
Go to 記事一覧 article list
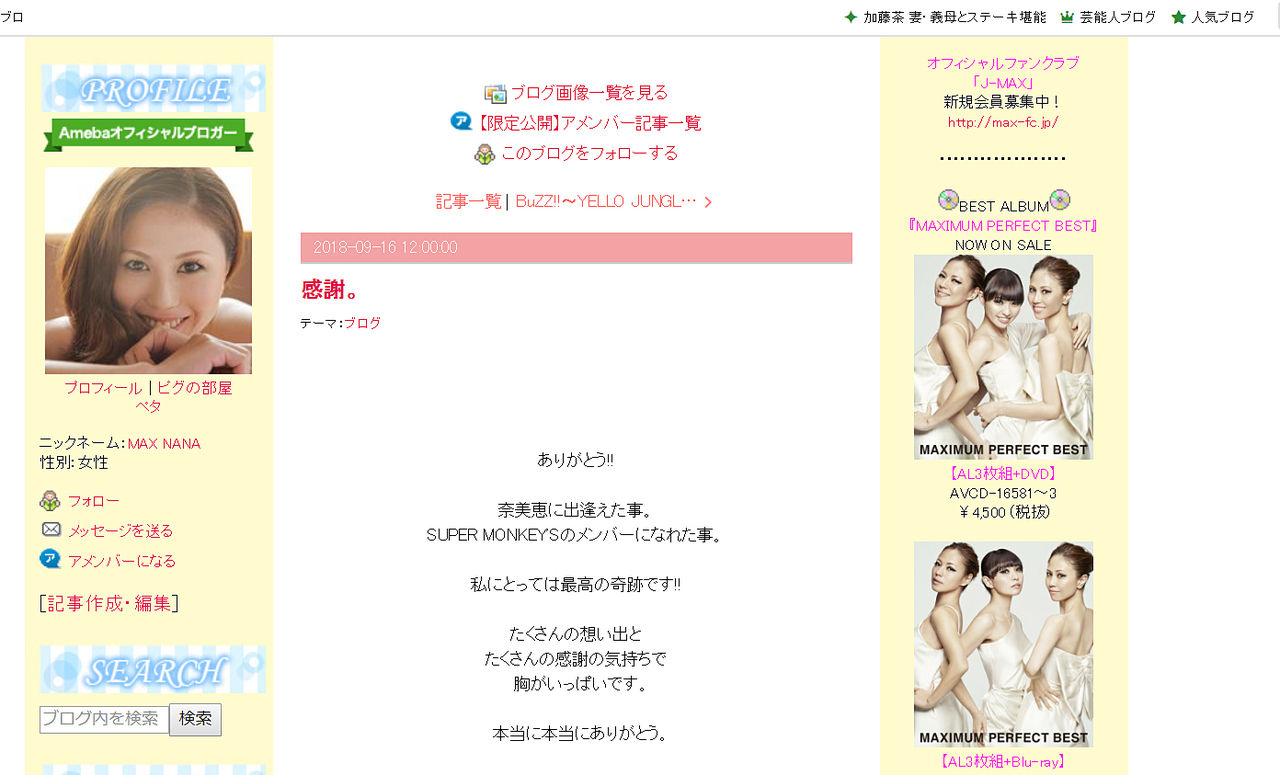(x=468, y=201)
